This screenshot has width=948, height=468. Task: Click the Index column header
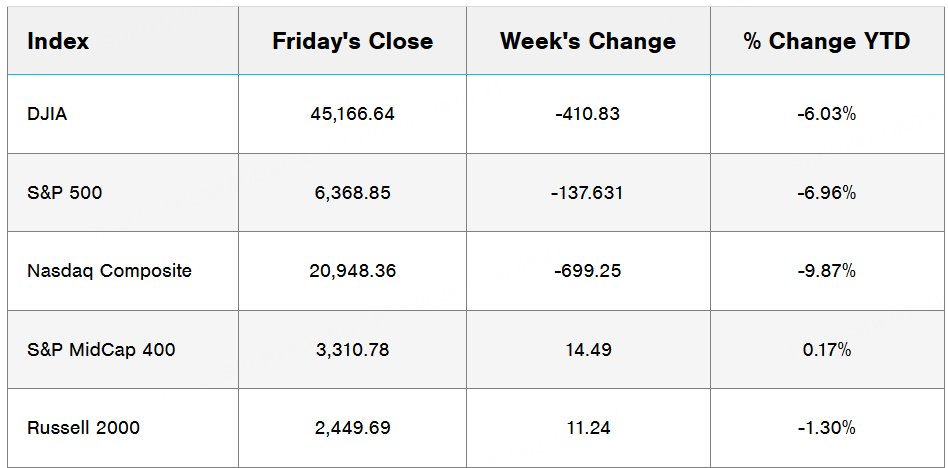[58, 42]
